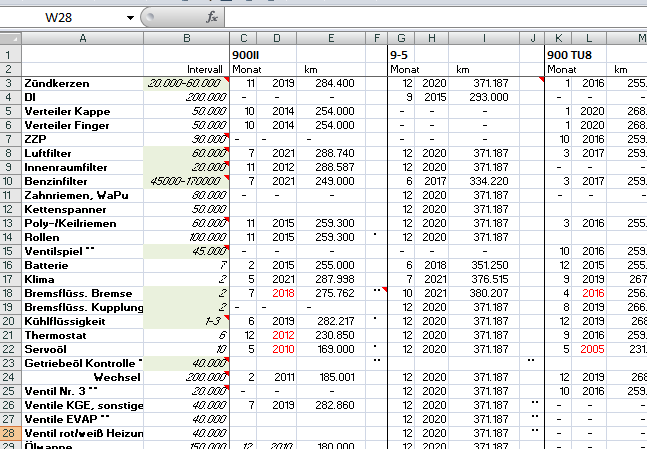Select column A header
This screenshot has width=647, height=449.
83,38
